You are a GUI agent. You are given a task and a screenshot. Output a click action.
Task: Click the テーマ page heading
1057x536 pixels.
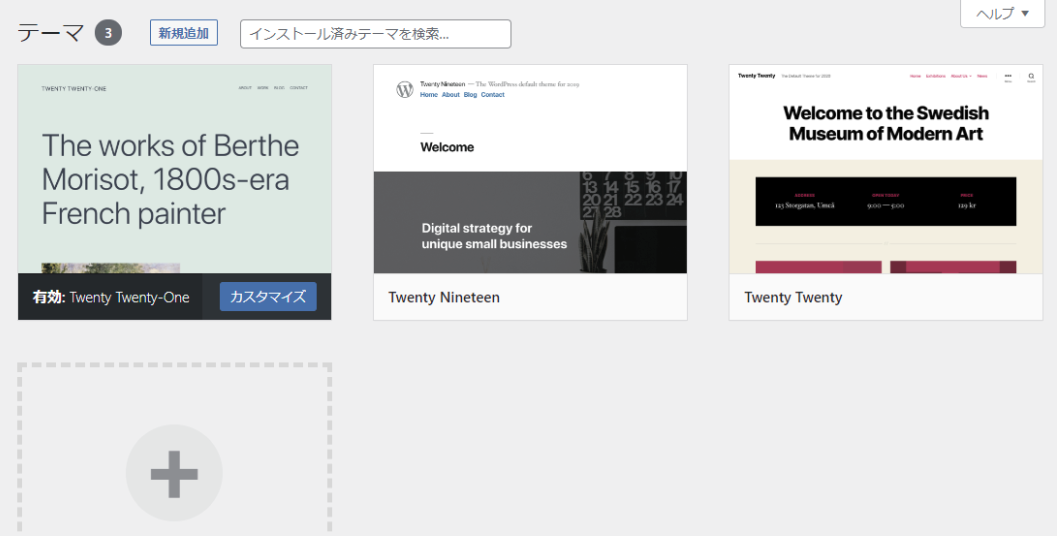pyautogui.click(x=51, y=32)
